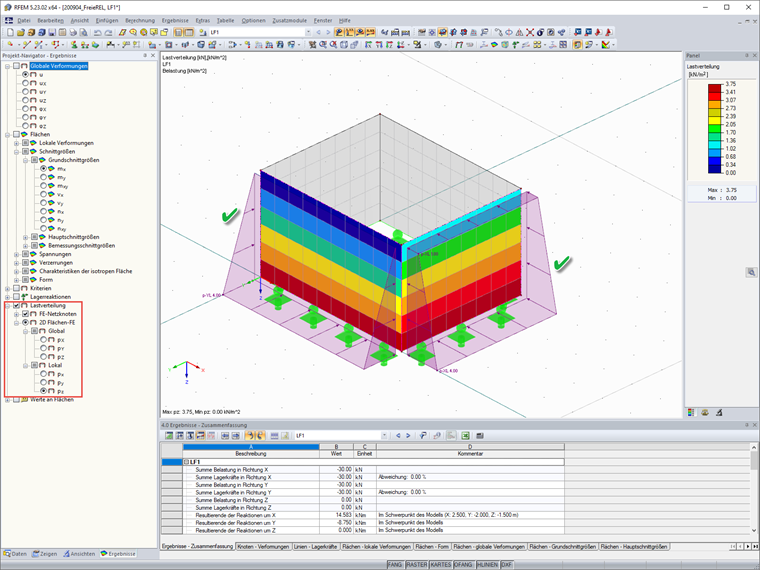Open a model with the folder icon

pos(20,32)
